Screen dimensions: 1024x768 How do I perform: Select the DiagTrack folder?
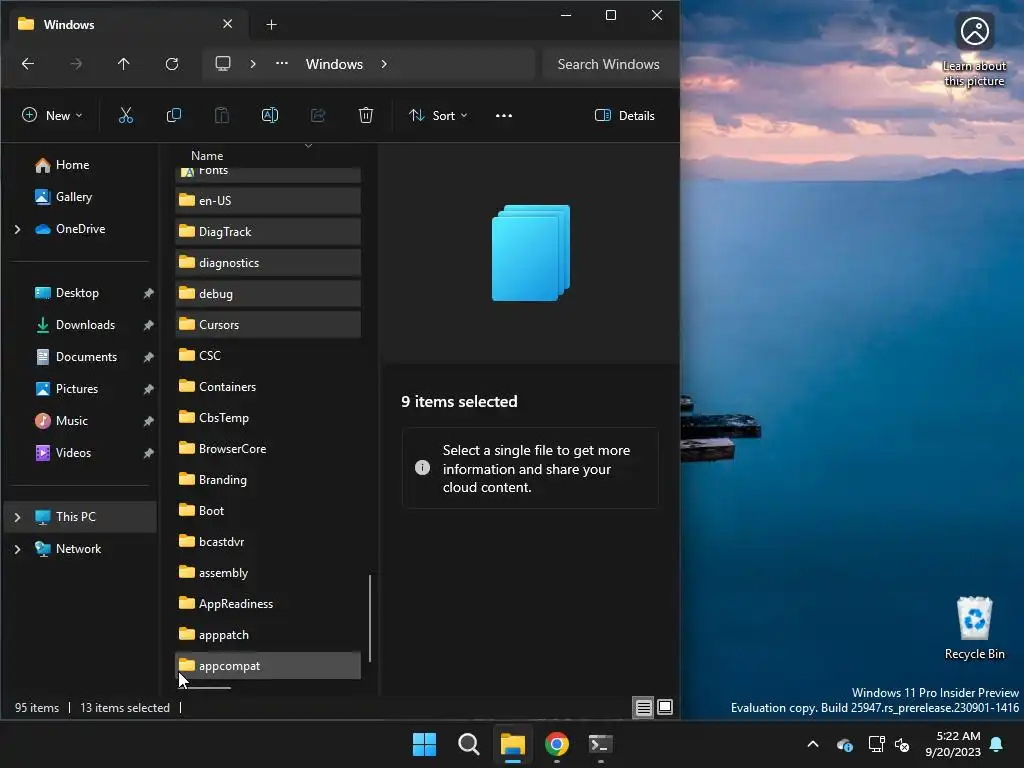point(268,231)
